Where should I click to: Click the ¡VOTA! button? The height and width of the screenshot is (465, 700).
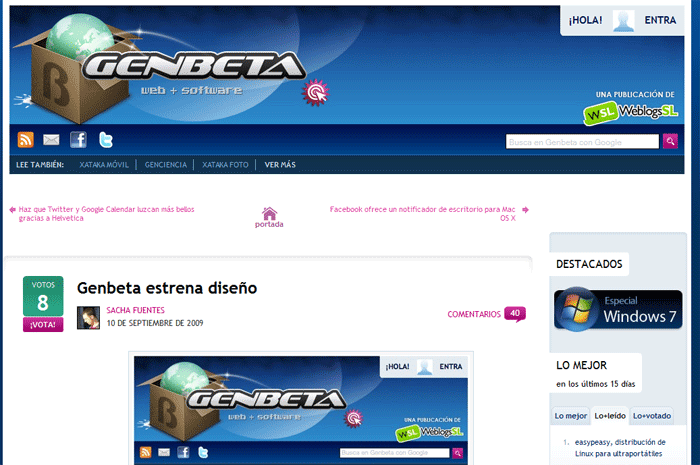tap(43, 324)
